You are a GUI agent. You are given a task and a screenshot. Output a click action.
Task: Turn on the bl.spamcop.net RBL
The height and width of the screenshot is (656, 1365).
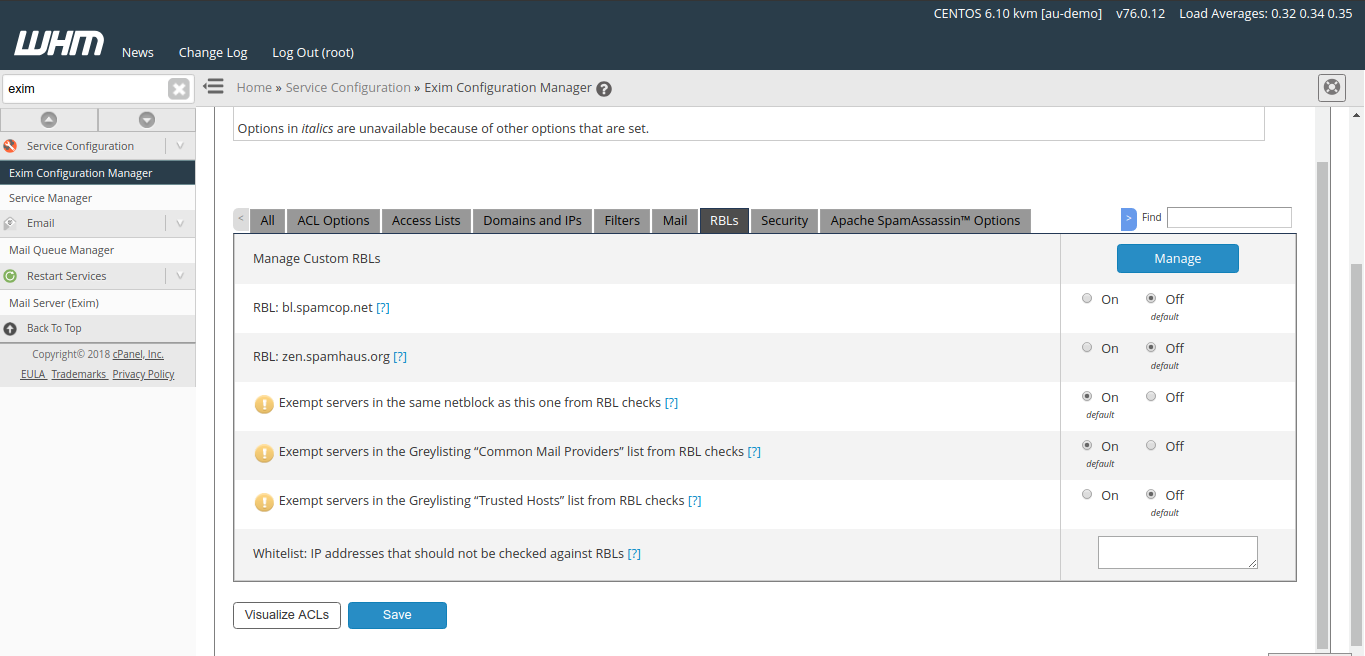coord(1087,298)
